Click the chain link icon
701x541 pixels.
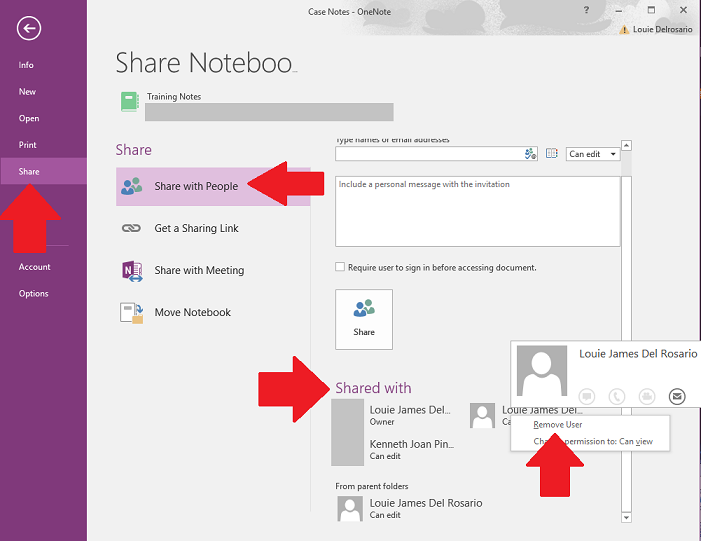[131, 228]
